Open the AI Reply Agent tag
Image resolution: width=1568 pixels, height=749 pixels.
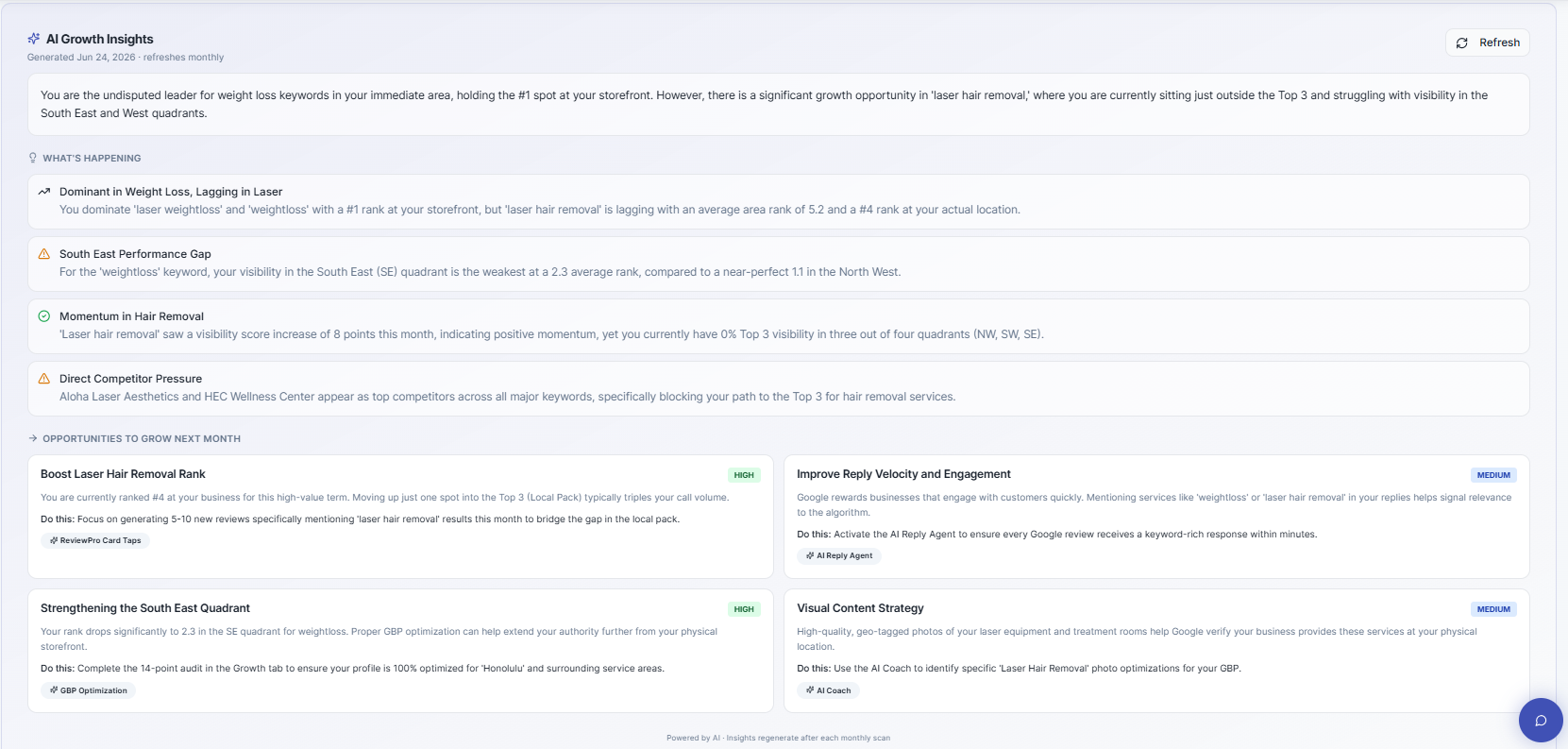(x=839, y=555)
